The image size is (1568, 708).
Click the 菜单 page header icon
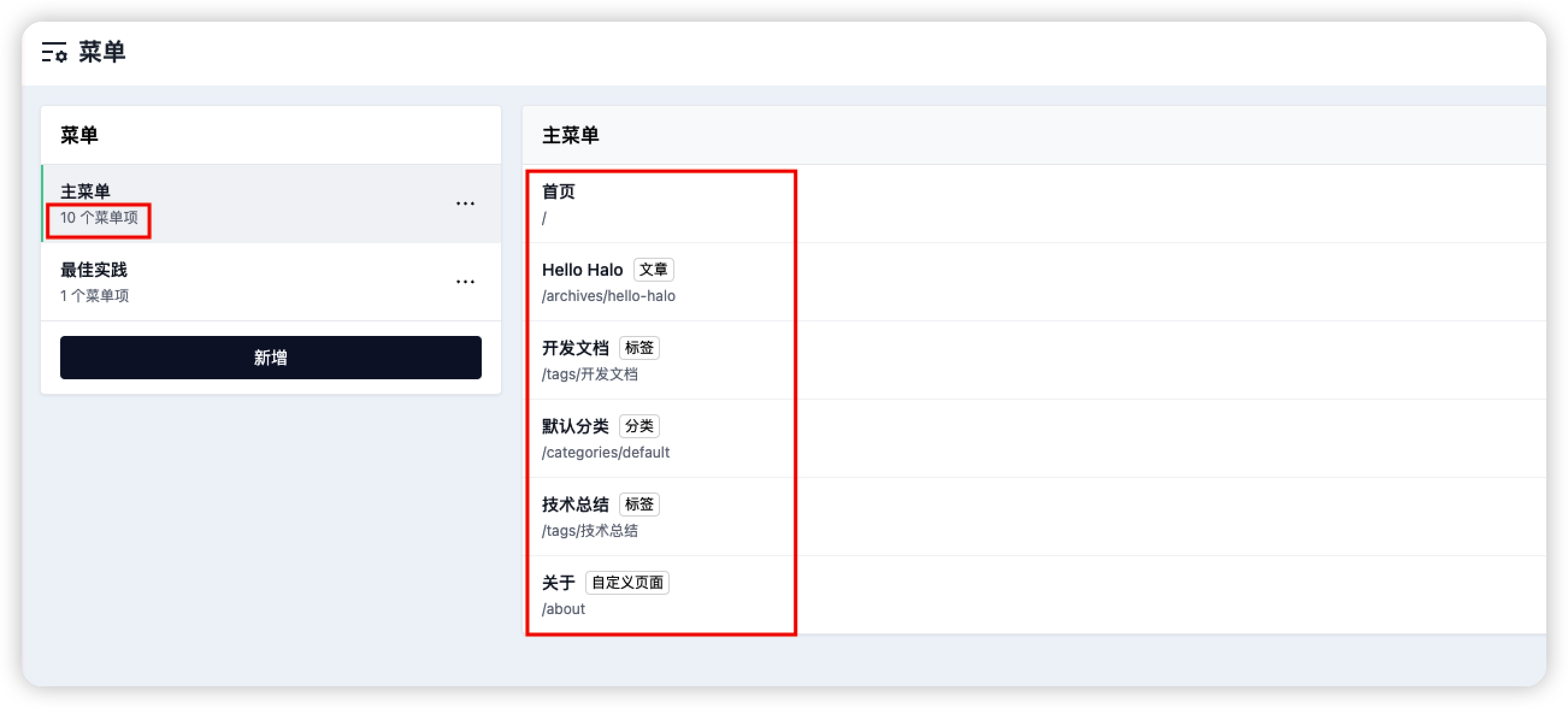pos(56,54)
